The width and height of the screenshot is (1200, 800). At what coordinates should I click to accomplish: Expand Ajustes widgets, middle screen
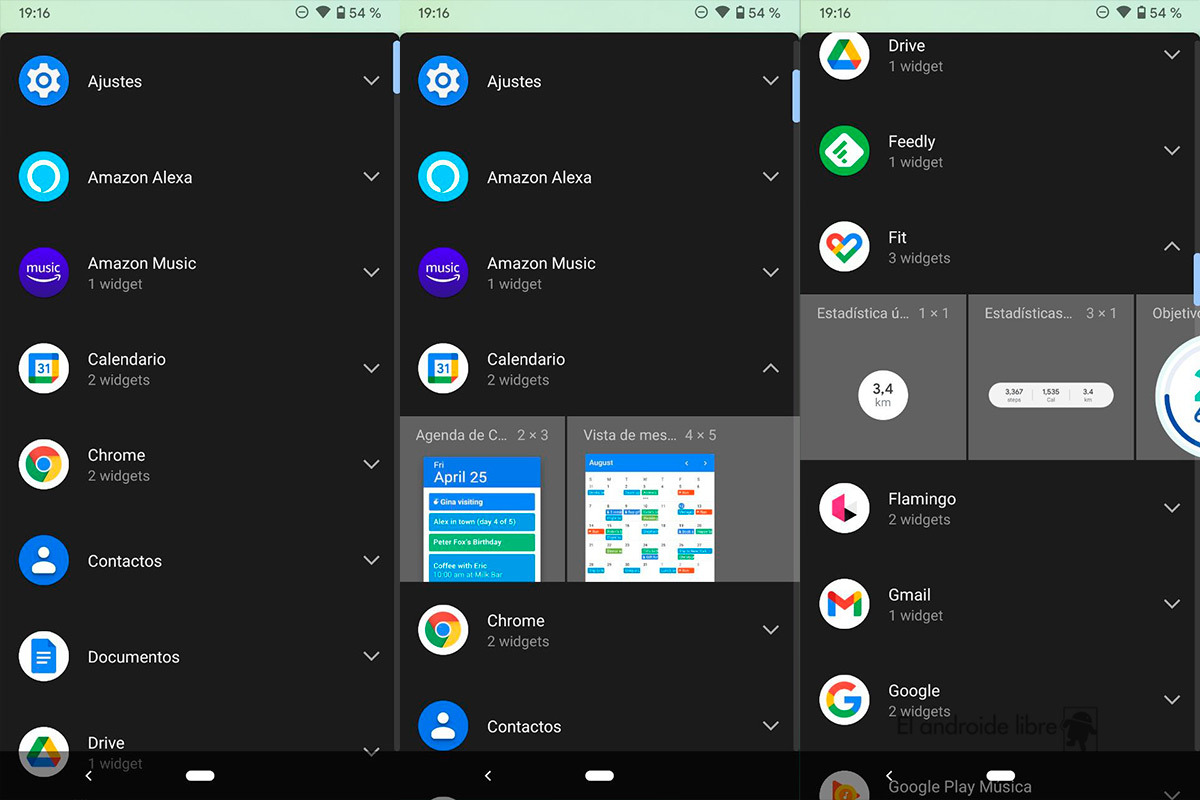coord(770,81)
